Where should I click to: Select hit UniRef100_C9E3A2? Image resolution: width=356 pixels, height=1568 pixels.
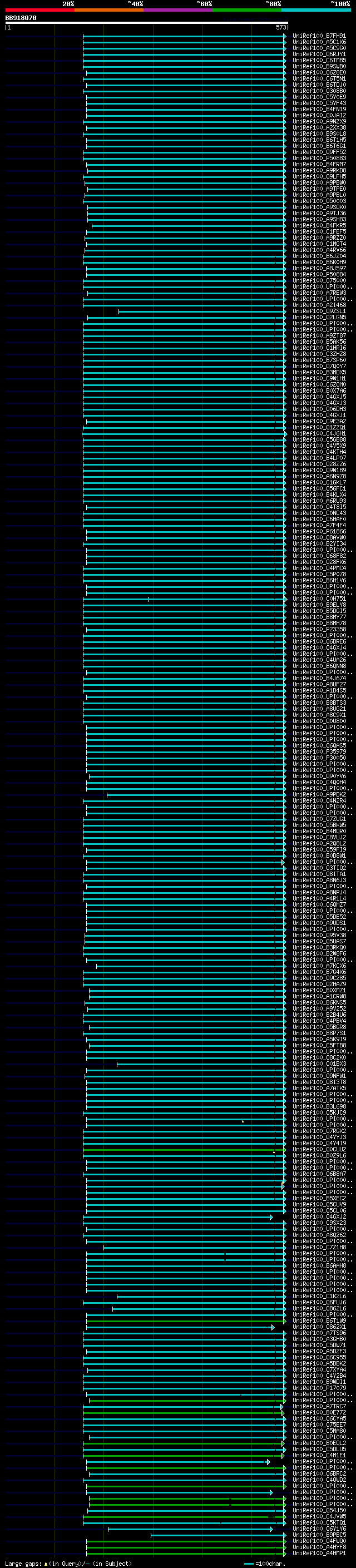[319, 421]
